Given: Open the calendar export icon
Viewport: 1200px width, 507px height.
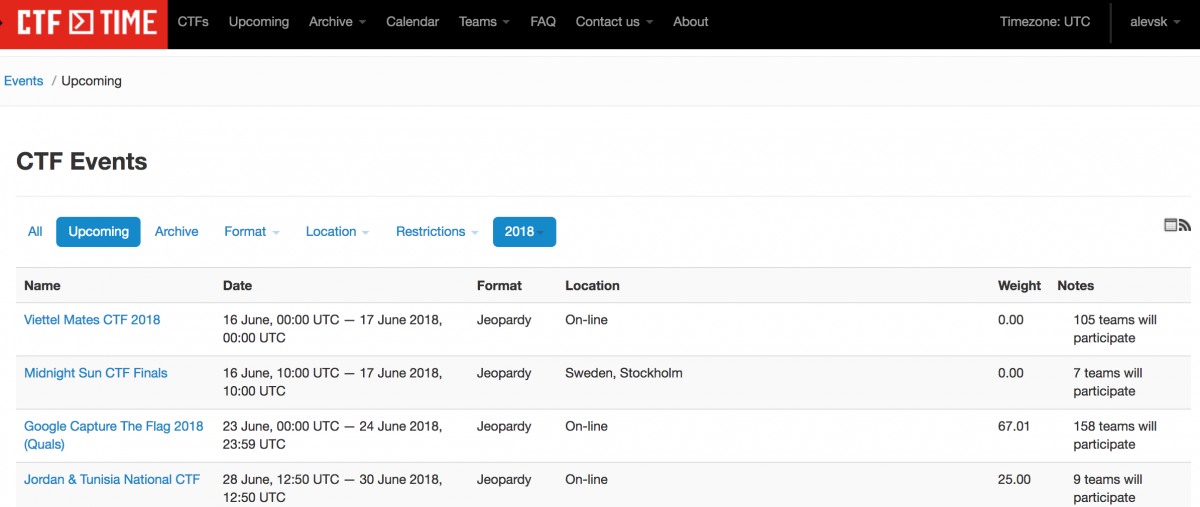Looking at the screenshot, I should click(x=1171, y=225).
